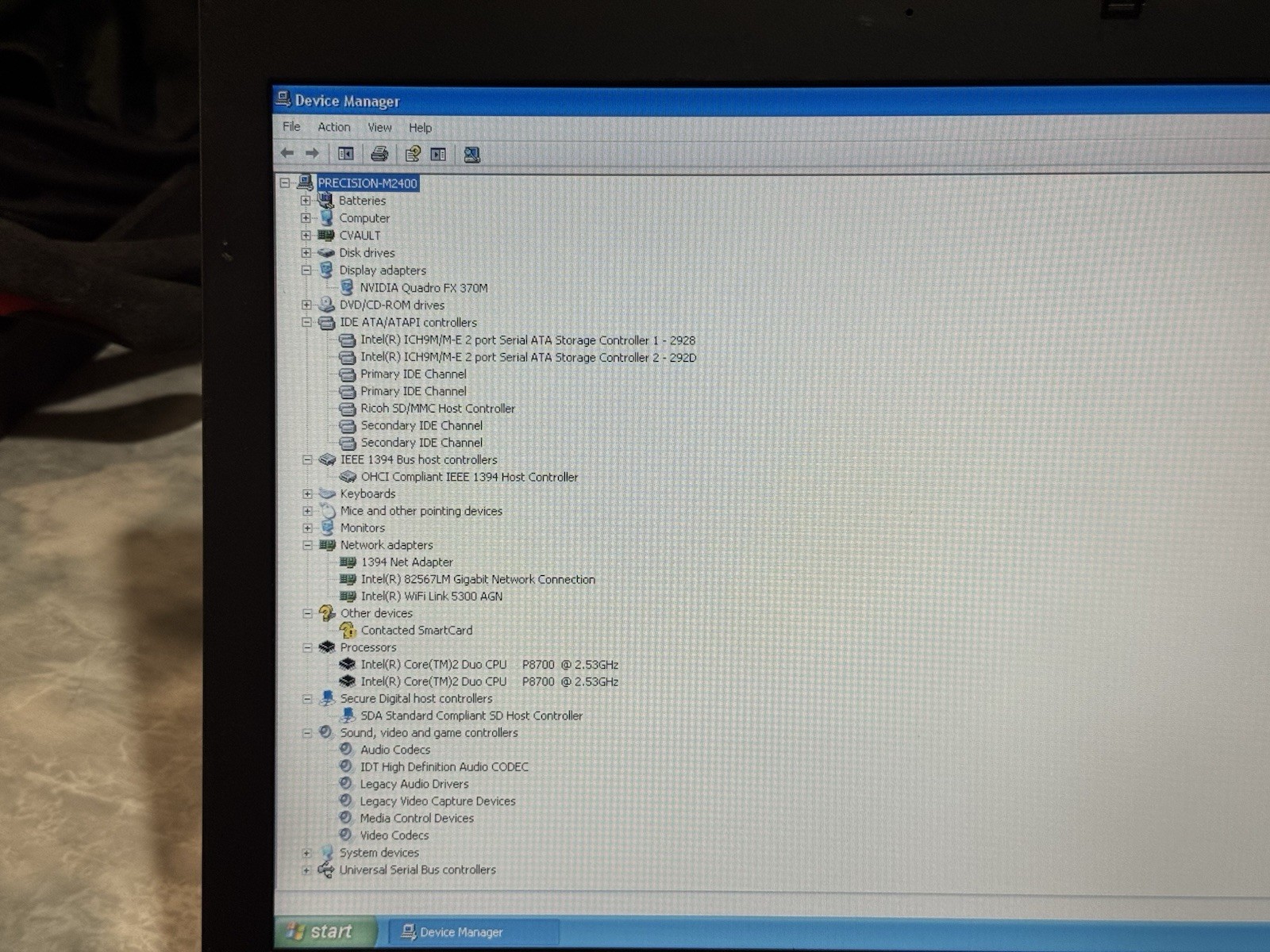The width and height of the screenshot is (1270, 952).
Task: Click the System devices category icon
Action: [x=326, y=853]
